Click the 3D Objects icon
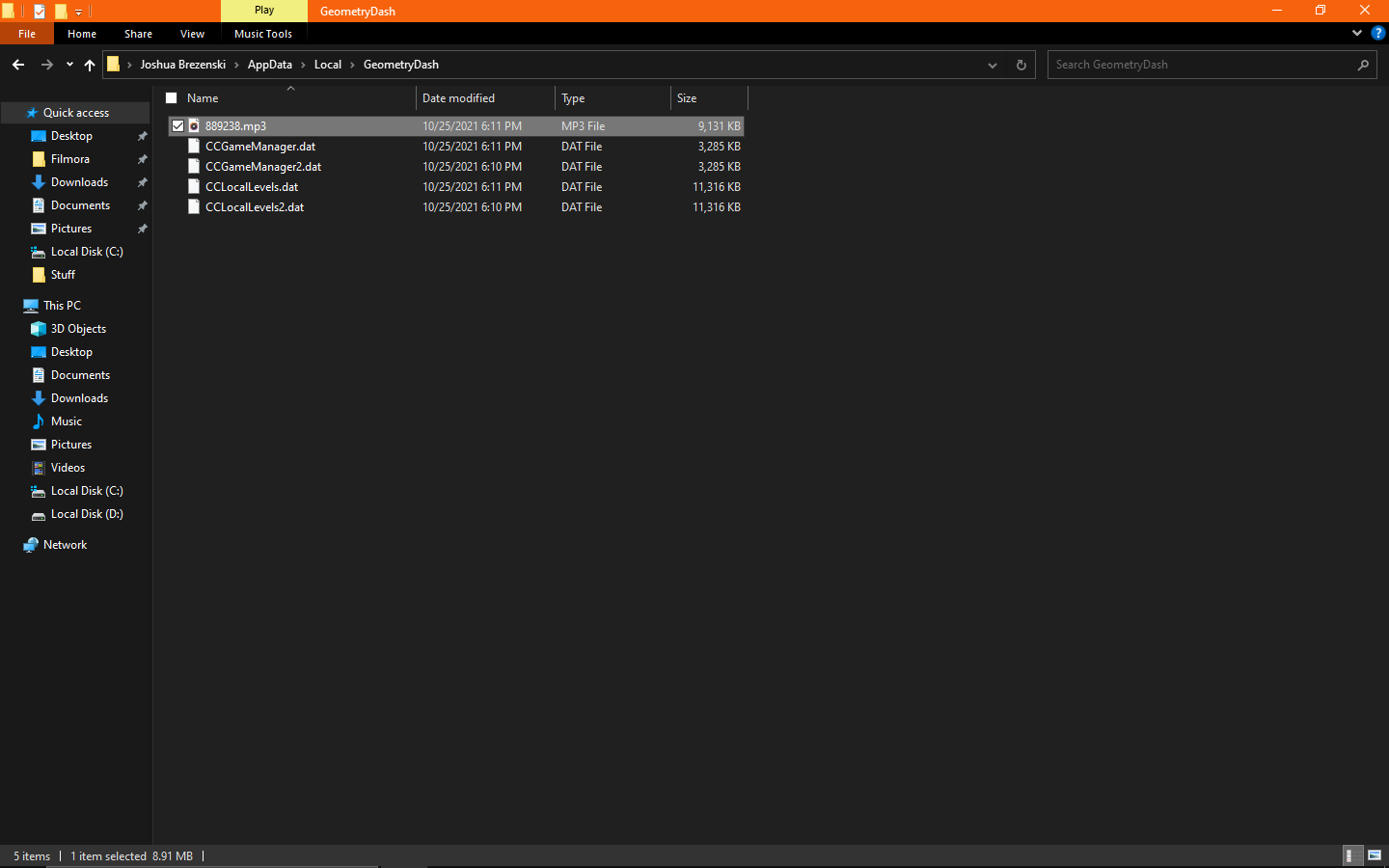This screenshot has width=1389, height=868. coord(39,329)
